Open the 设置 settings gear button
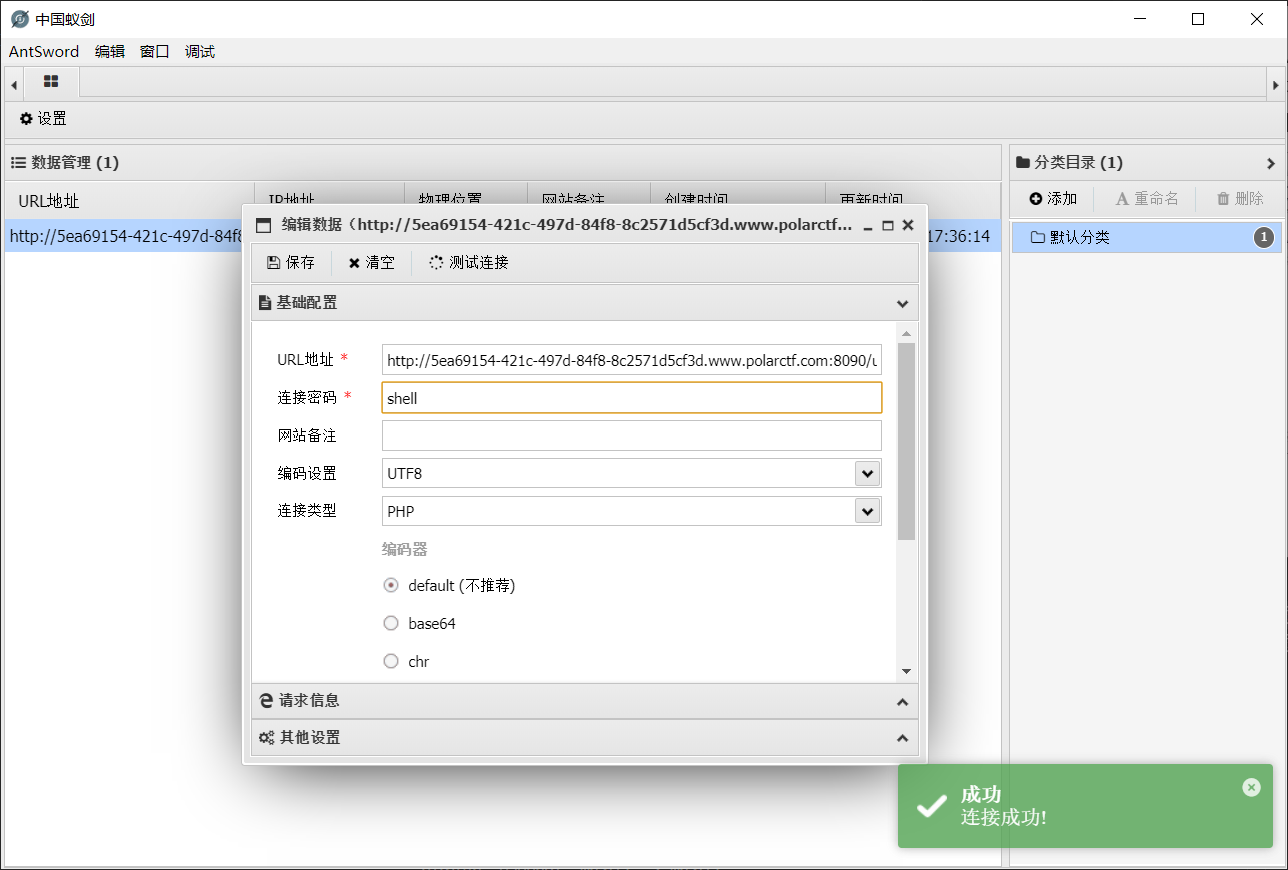This screenshot has width=1288, height=870. 43,119
